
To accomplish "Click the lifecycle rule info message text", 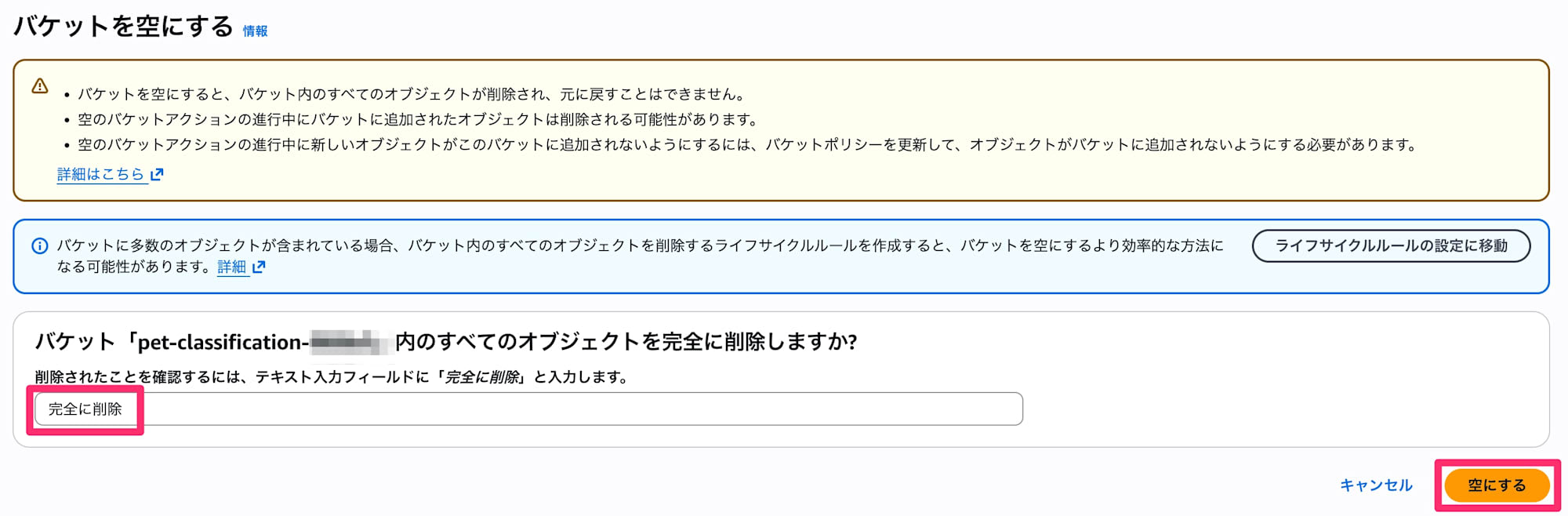I will pyautogui.click(x=639, y=246).
